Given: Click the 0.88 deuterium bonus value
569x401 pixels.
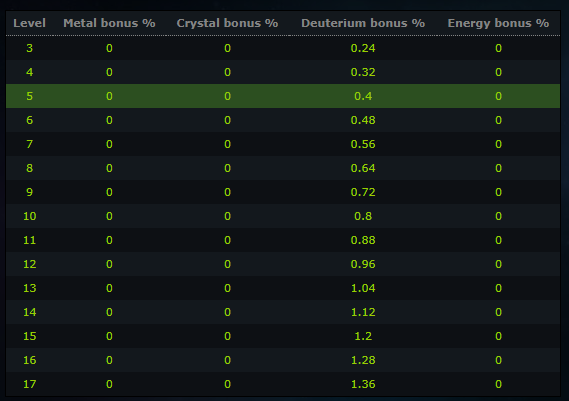Looking at the screenshot, I should click(x=363, y=240).
